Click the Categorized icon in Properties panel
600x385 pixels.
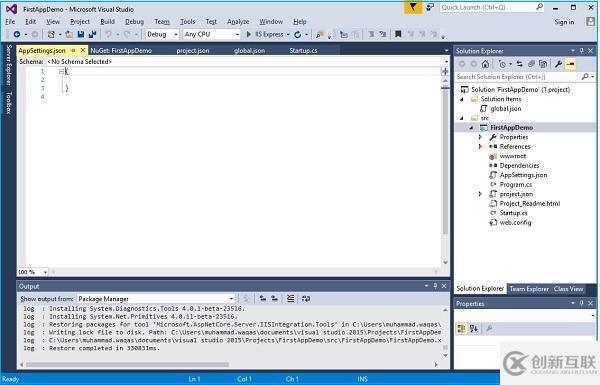(x=462, y=328)
